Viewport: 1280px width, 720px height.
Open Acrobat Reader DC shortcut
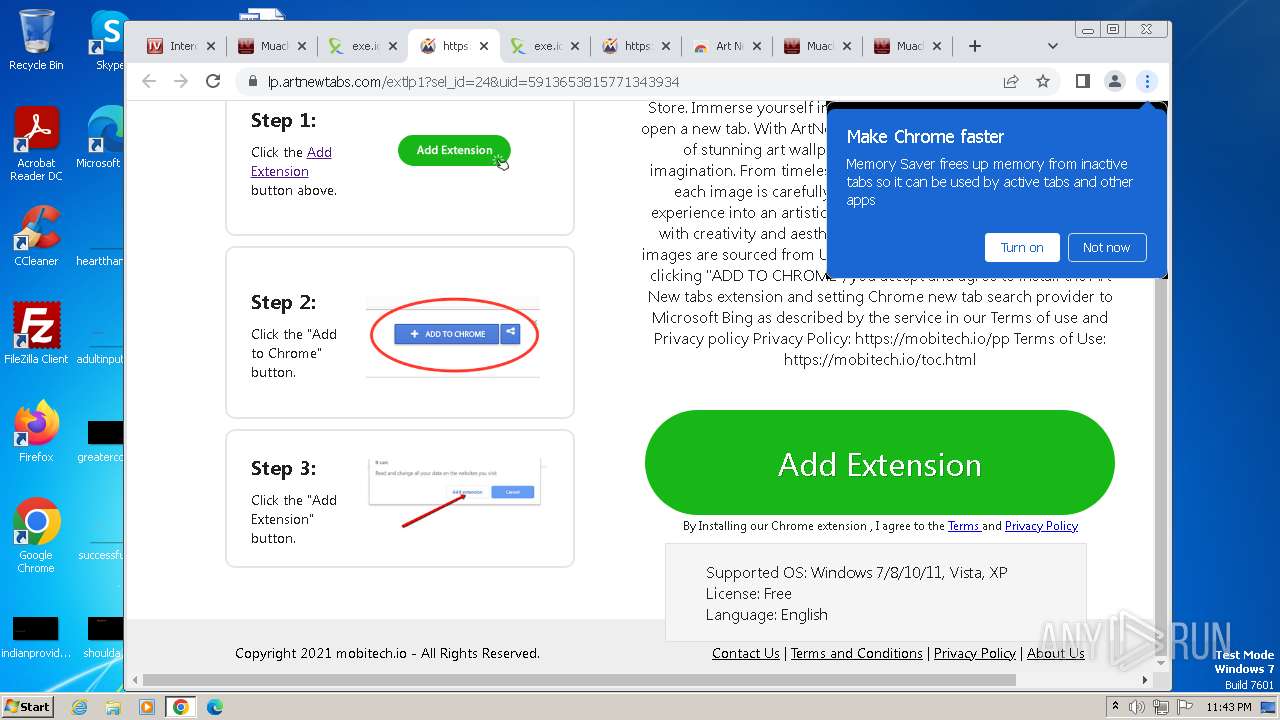click(x=36, y=145)
